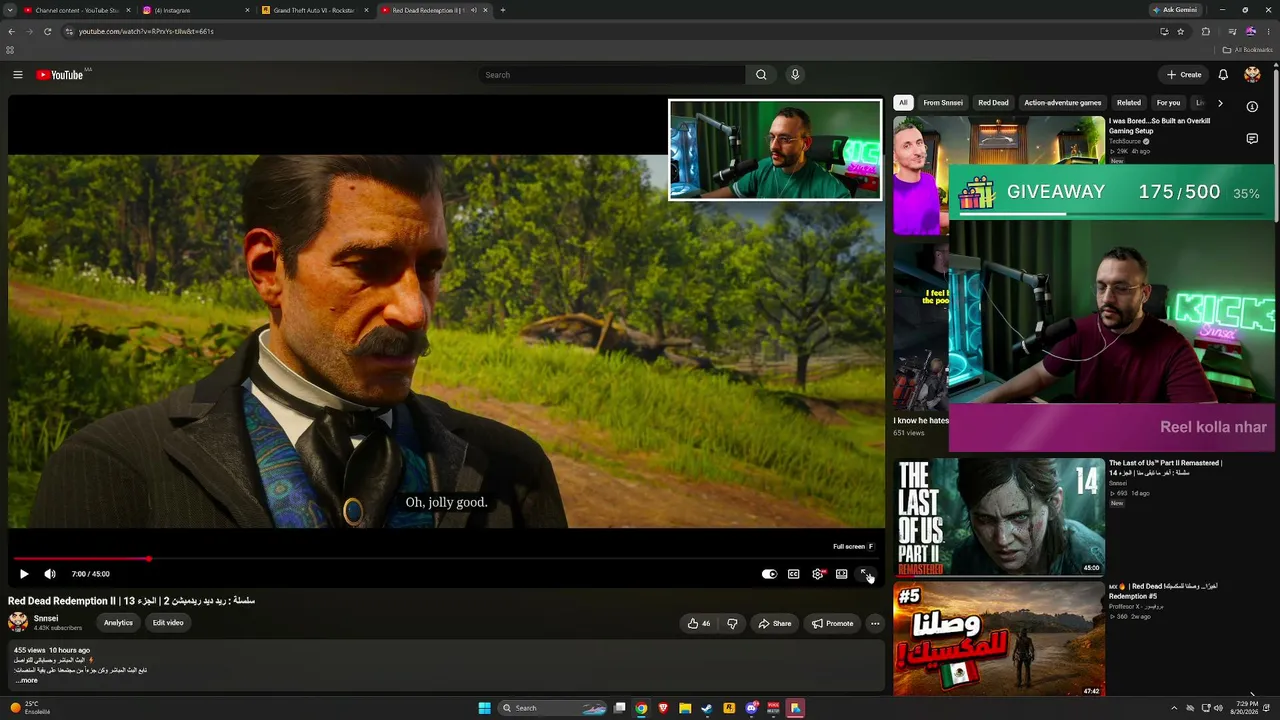This screenshot has height=720, width=1280.
Task: Click Edit video button
Action: coord(168,623)
